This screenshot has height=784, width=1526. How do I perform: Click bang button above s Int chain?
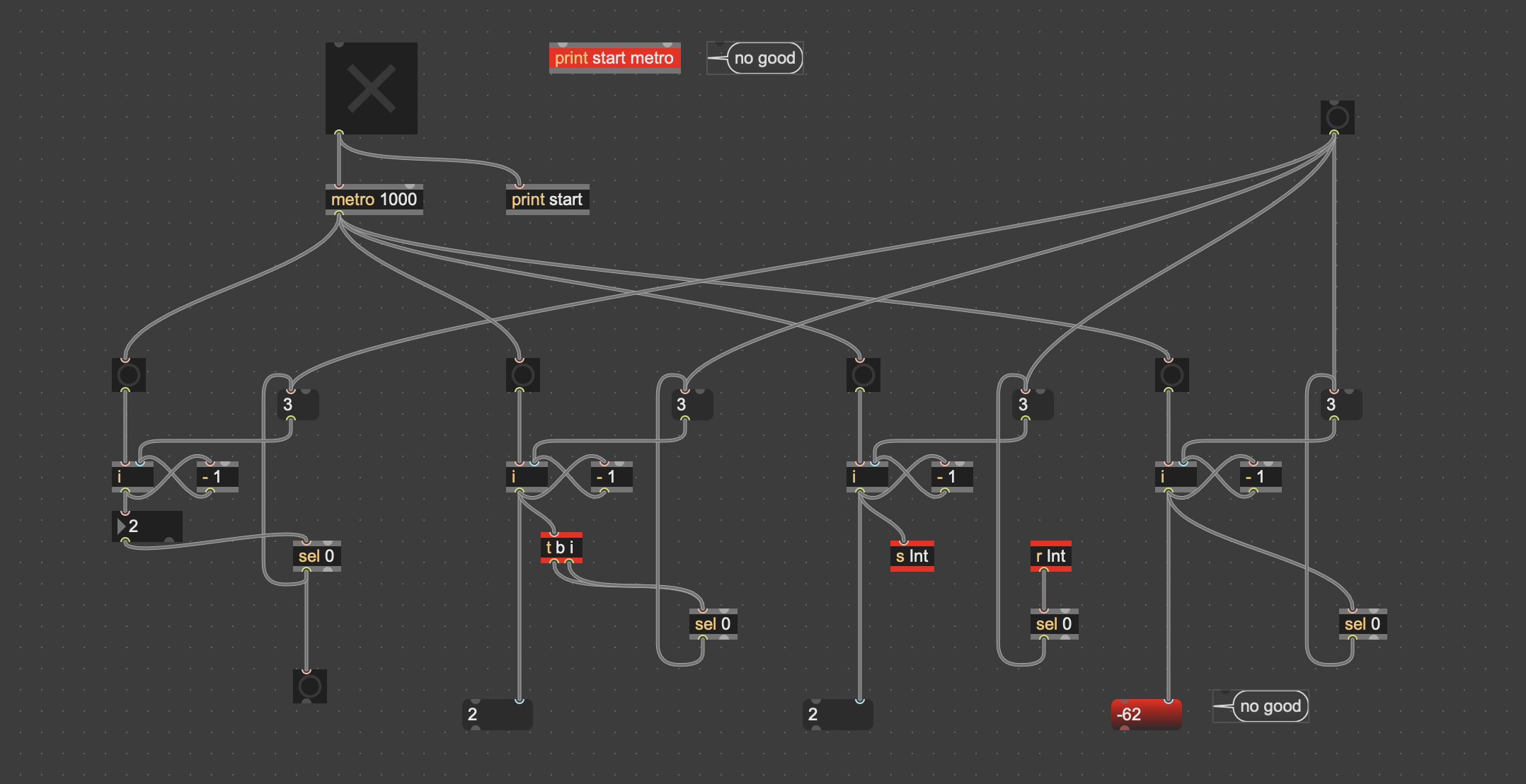863,375
